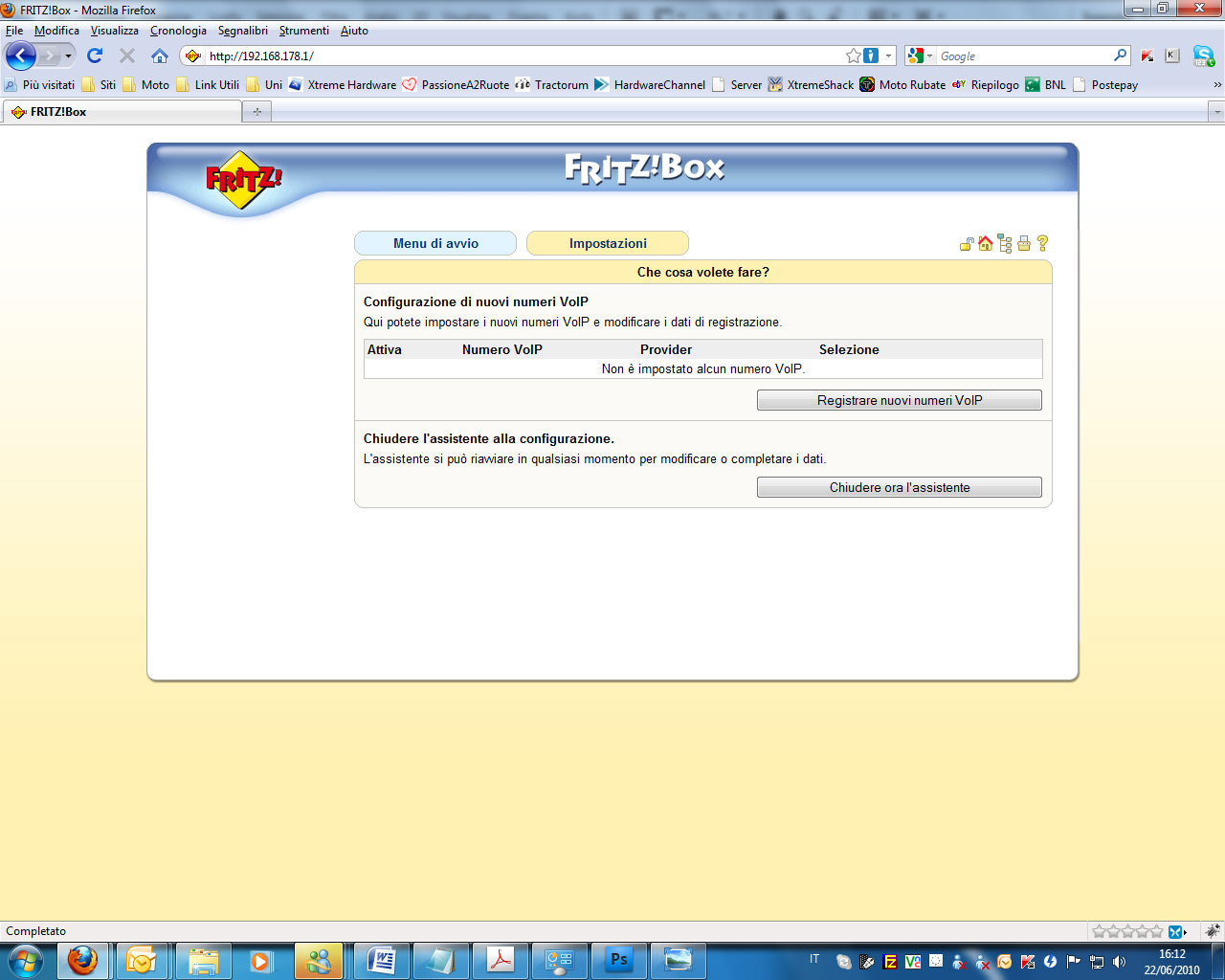Open the Segnalibri menu

tap(242, 31)
